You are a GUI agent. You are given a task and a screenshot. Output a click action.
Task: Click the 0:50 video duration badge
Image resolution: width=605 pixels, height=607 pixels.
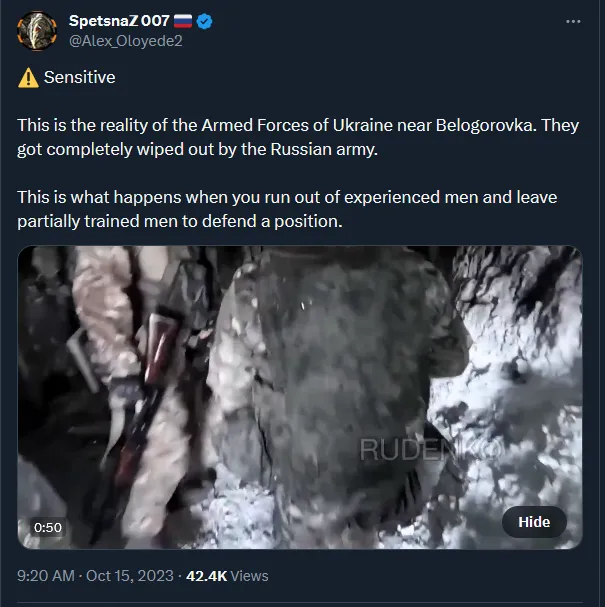pyautogui.click(x=48, y=527)
